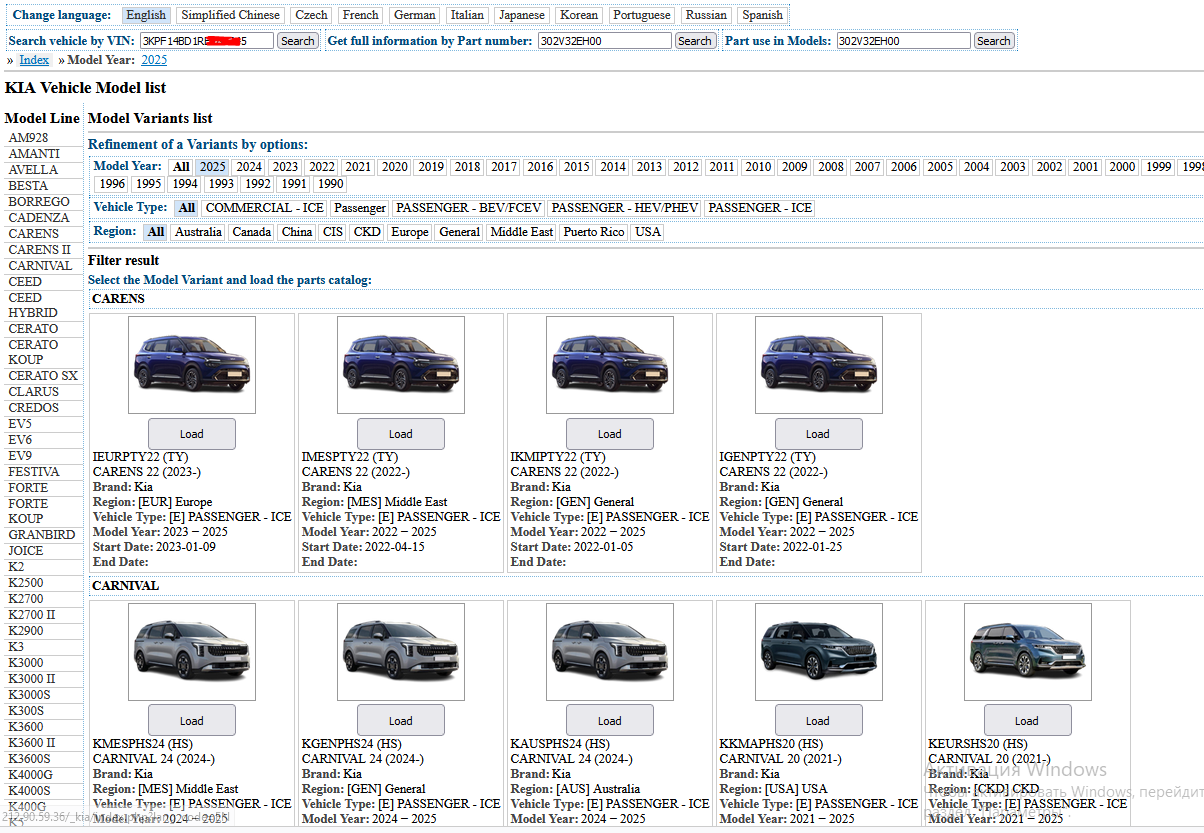The width and height of the screenshot is (1204, 833).
Task: Filter Region to Europe
Action: tap(410, 232)
